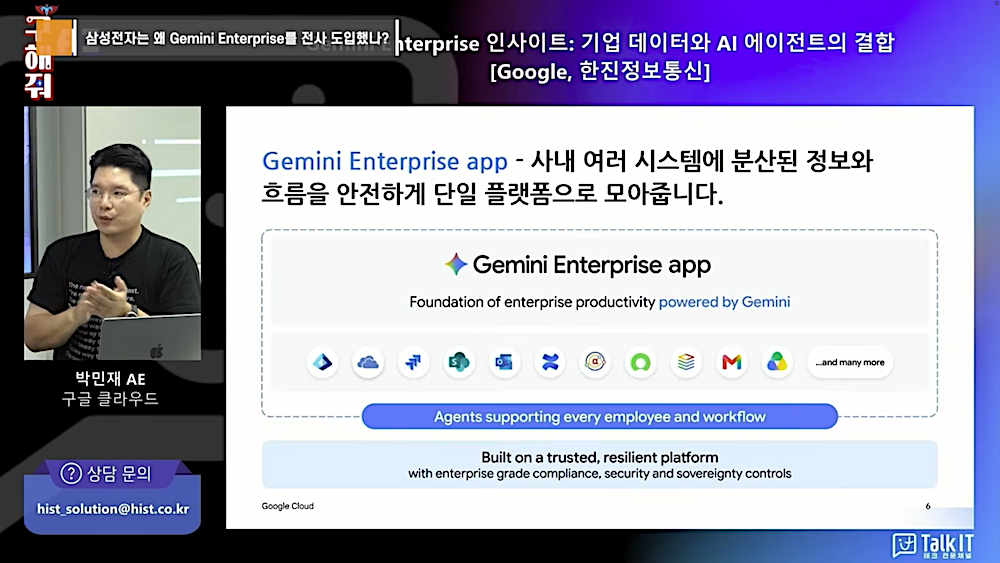Click the red channel logo at top-left
The width and height of the screenshot is (1000, 563).
point(39,52)
